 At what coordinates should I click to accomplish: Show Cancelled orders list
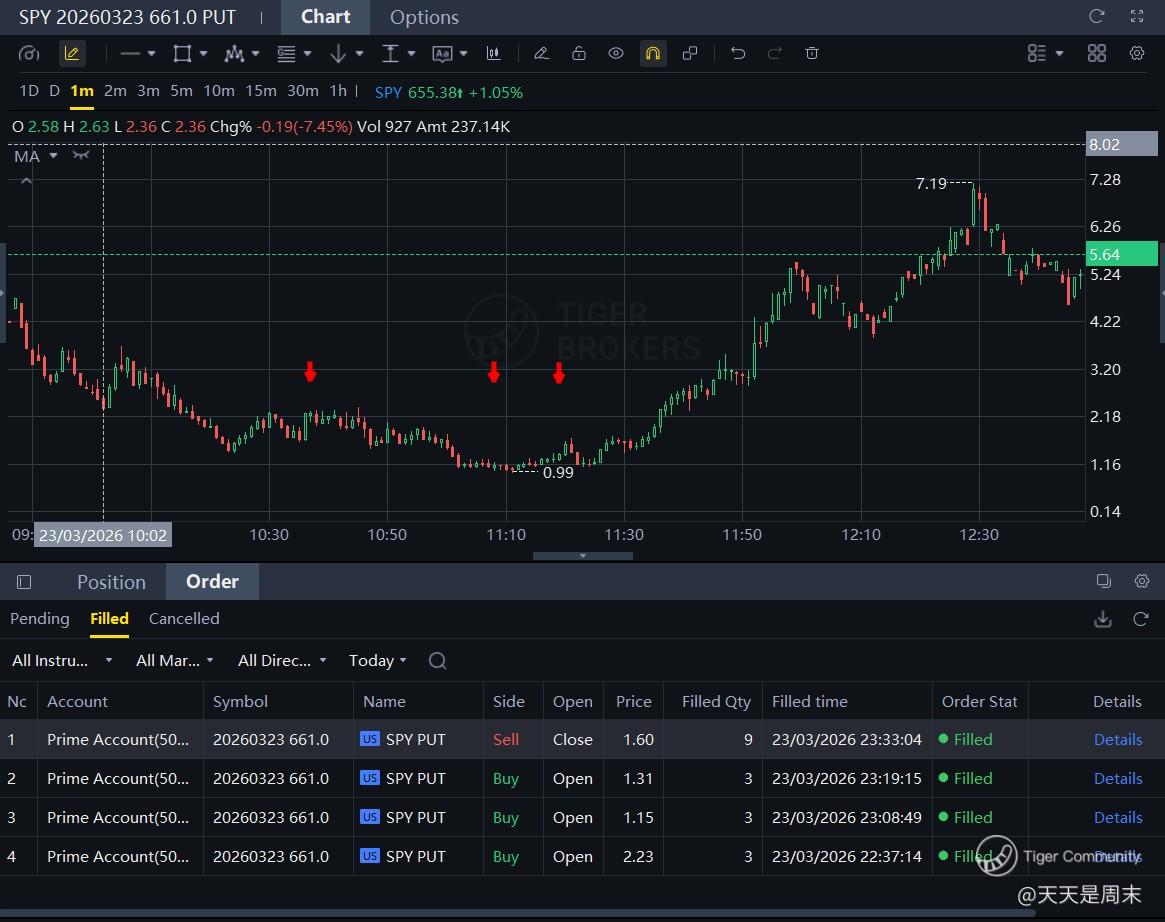pos(184,619)
